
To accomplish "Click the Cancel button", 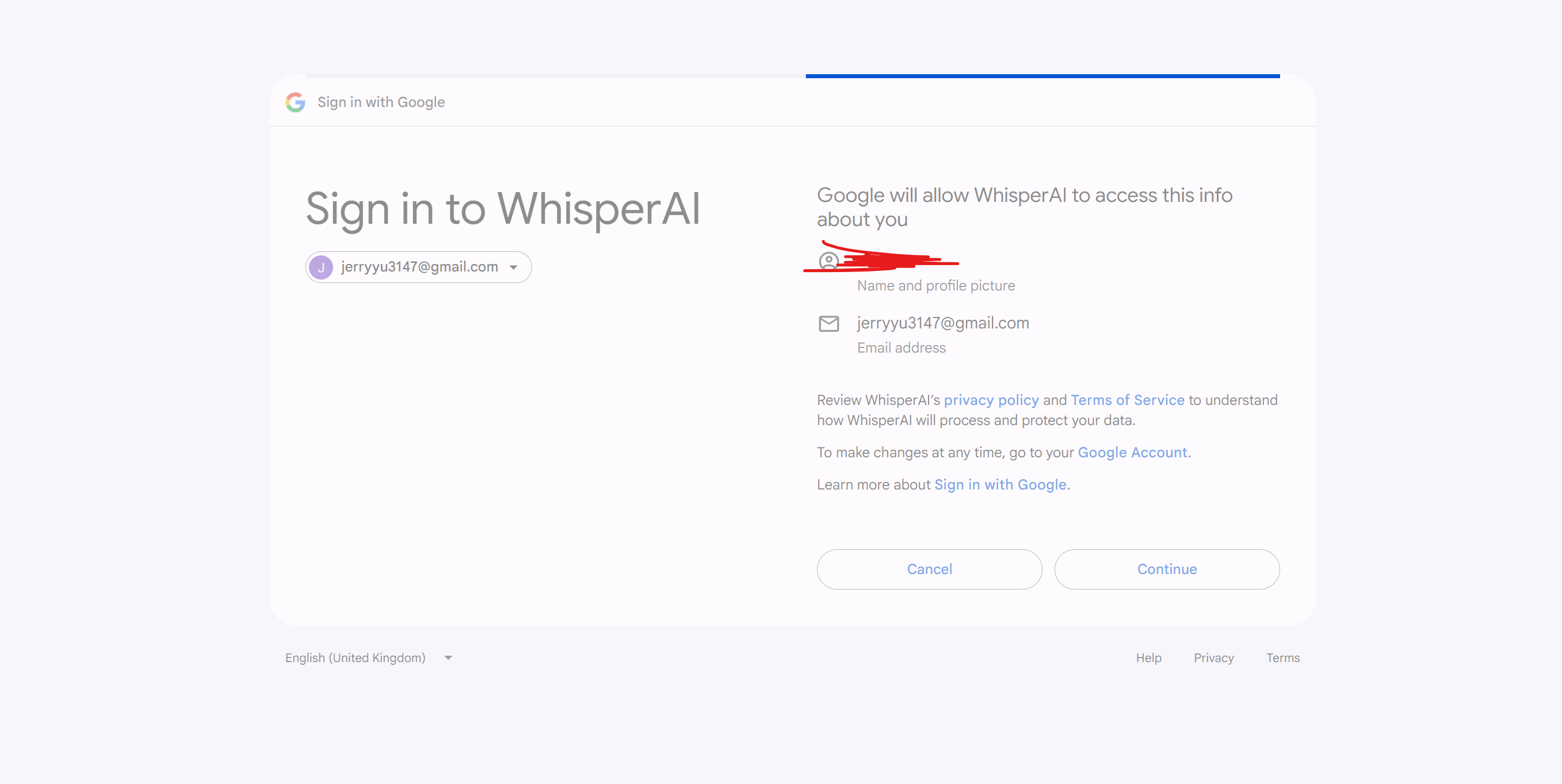I will click(929, 569).
